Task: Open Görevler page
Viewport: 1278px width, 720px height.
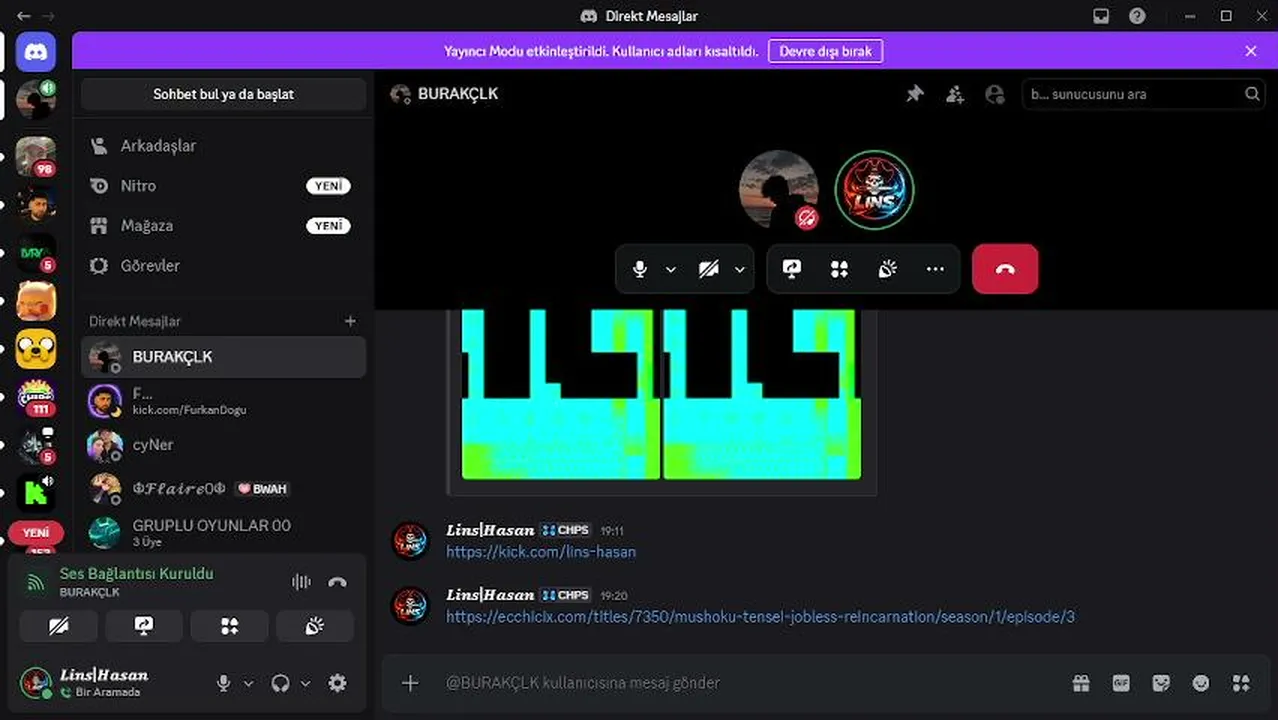Action: coord(223,266)
